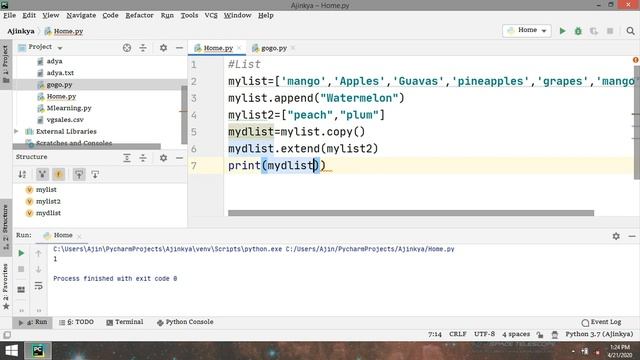Click restore layout icon in Run panel
The height and width of the screenshot is (360, 640).
21,289
